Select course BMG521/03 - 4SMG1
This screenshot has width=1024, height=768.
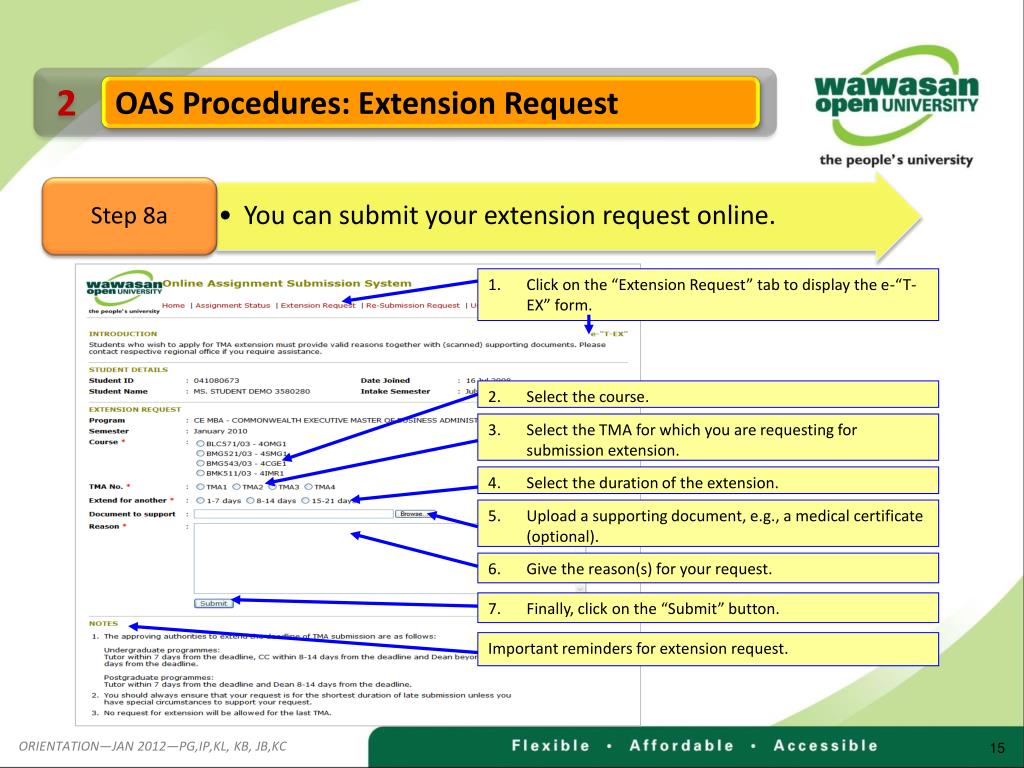click(x=200, y=453)
